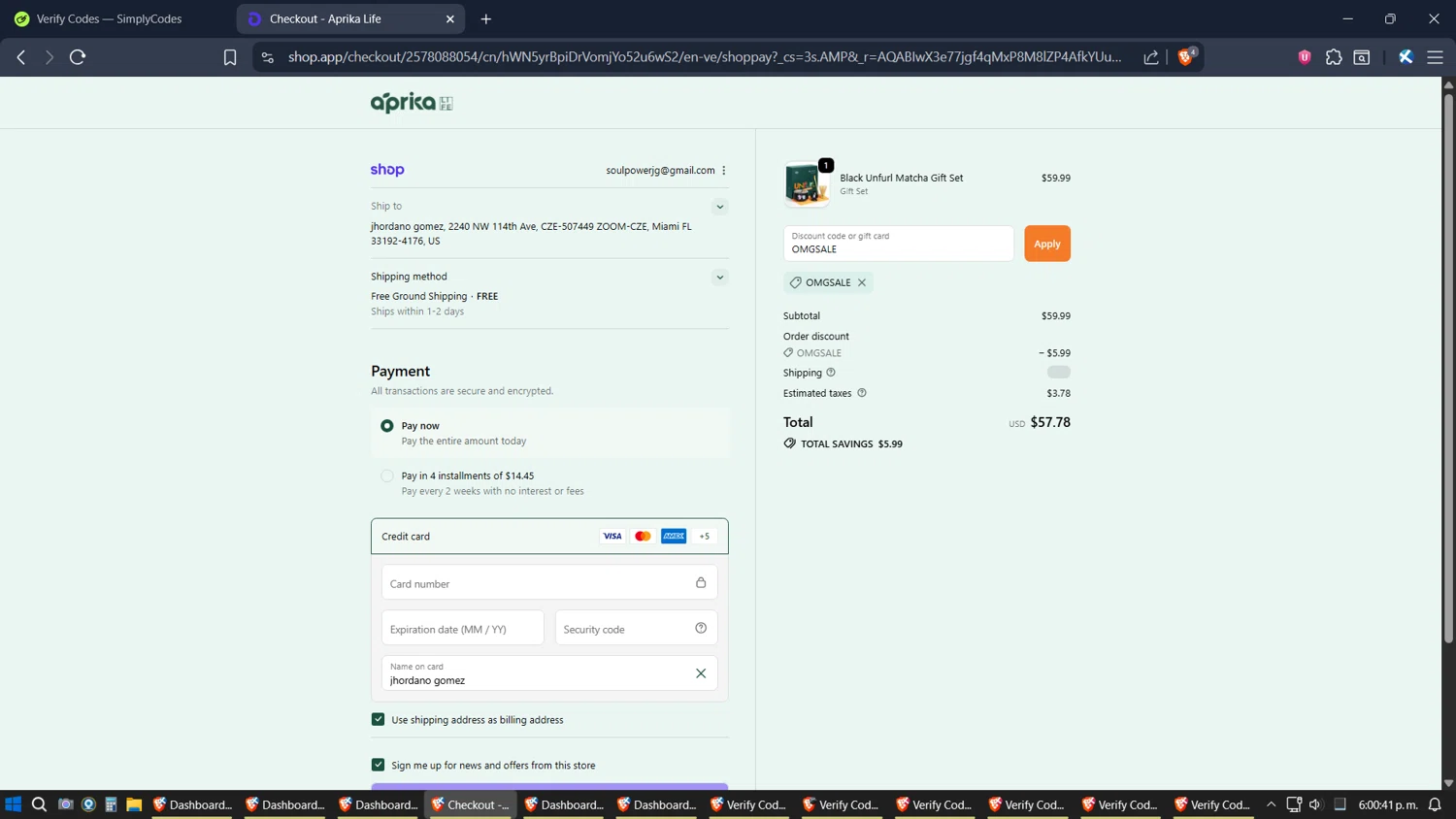Image resolution: width=1456 pixels, height=819 pixels.
Task: Click the volume speaker icon
Action: click(1315, 804)
